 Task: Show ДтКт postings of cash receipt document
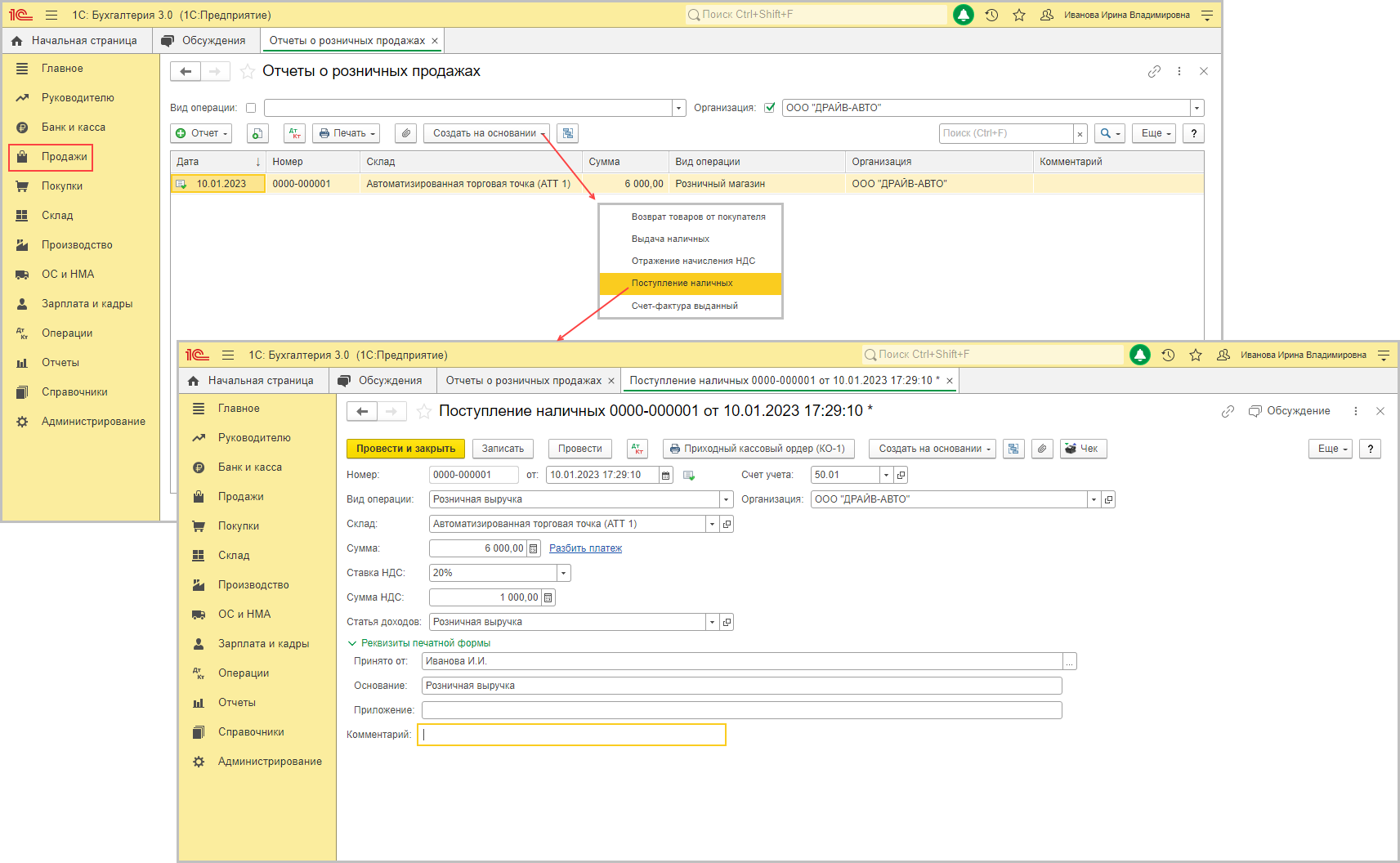637,449
